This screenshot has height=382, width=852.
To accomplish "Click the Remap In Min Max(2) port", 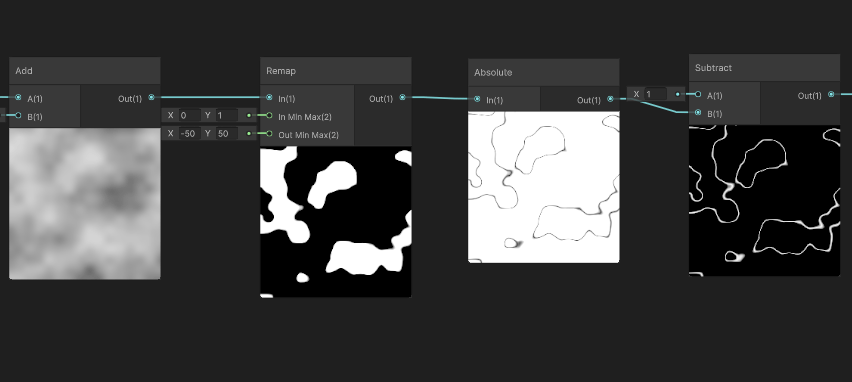I will 270,116.
